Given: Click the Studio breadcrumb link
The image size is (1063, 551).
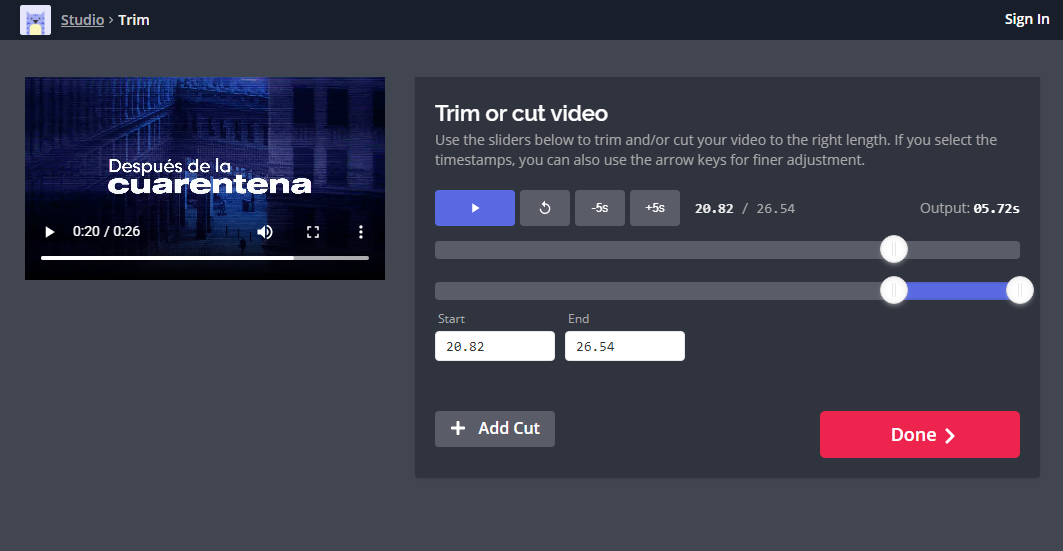Looking at the screenshot, I should click(82, 20).
